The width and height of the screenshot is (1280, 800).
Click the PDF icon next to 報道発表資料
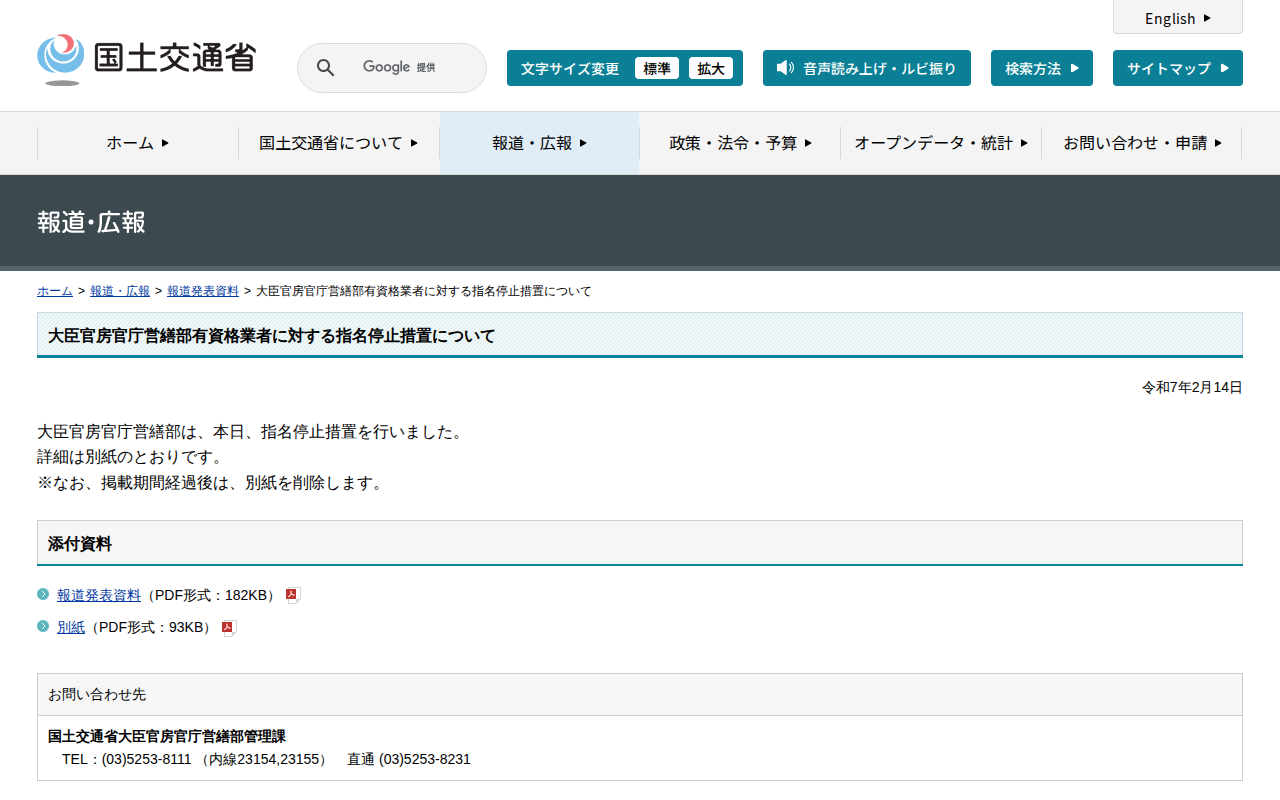pyautogui.click(x=293, y=595)
